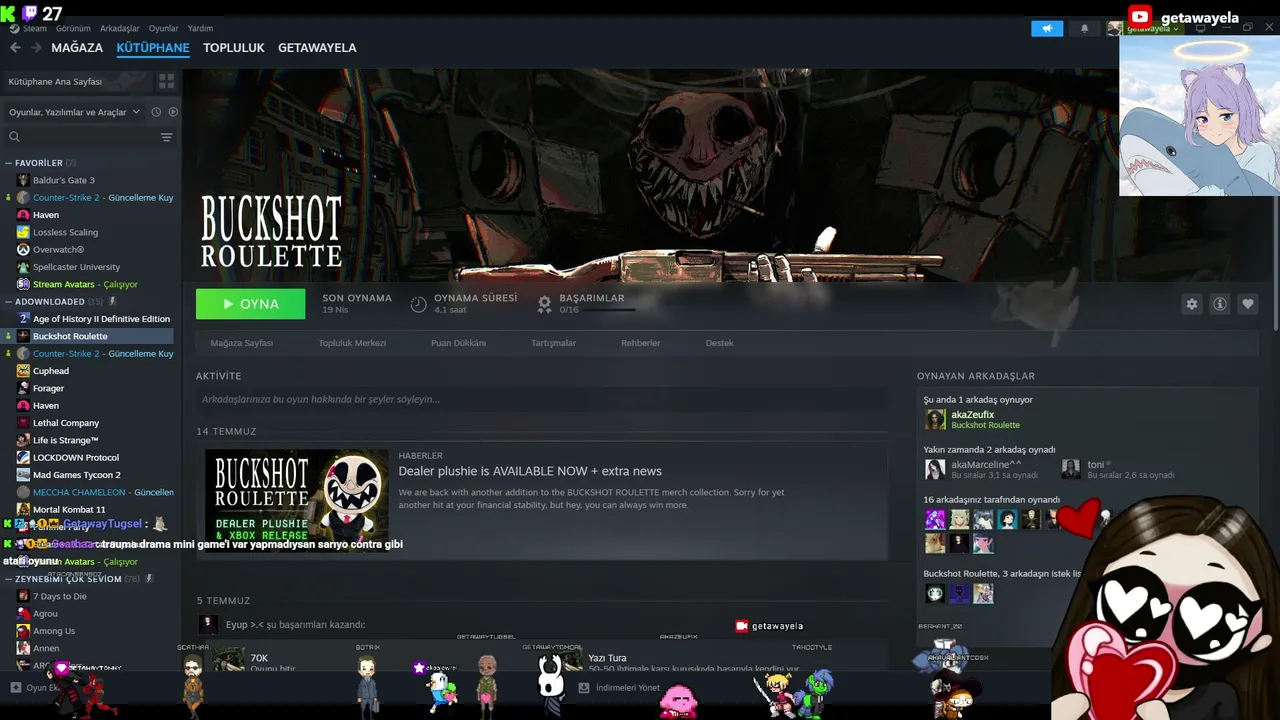
Task: Select Overwatch in the library list
Action: click(x=58, y=249)
